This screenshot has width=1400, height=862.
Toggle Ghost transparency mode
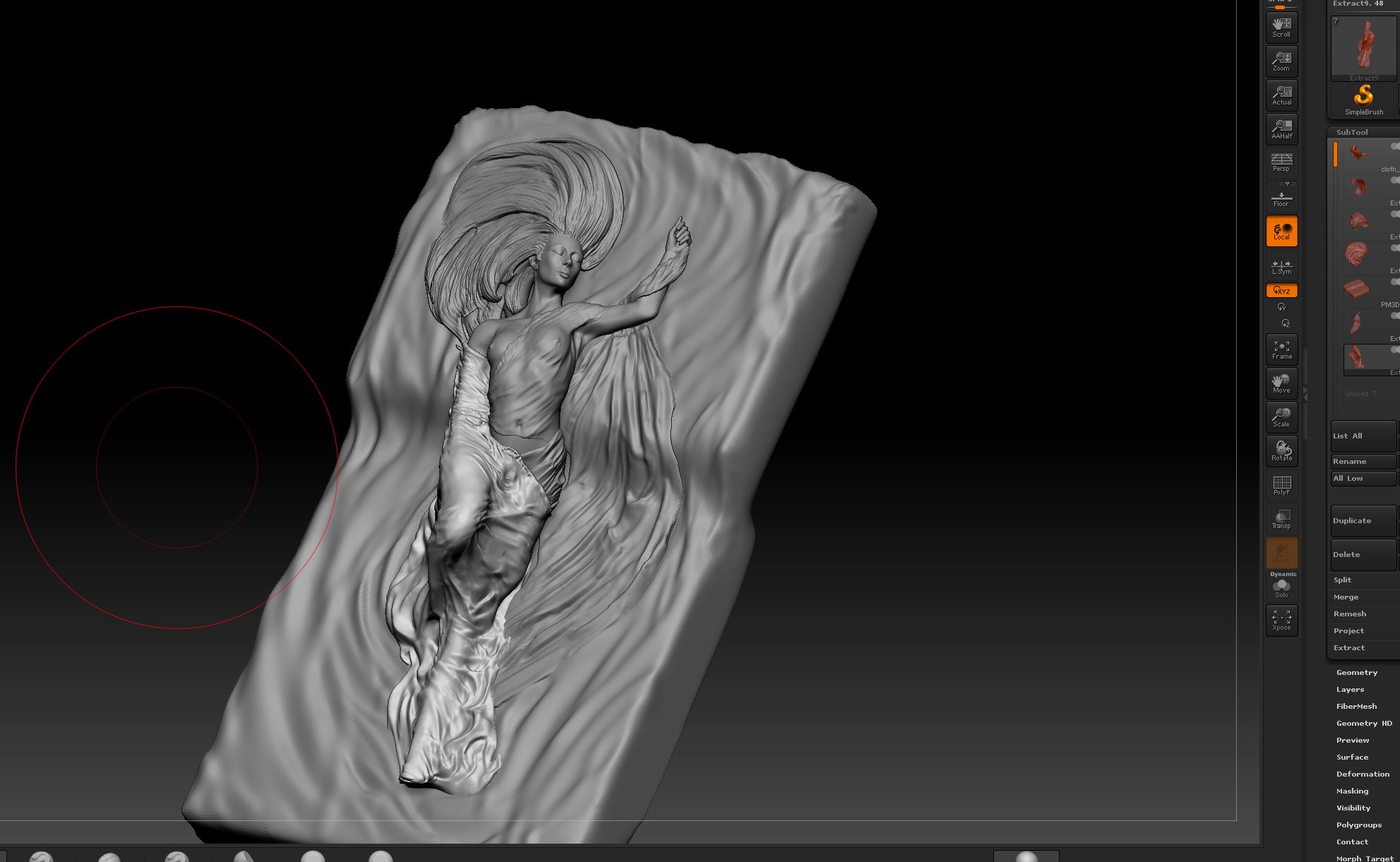coord(1281,553)
